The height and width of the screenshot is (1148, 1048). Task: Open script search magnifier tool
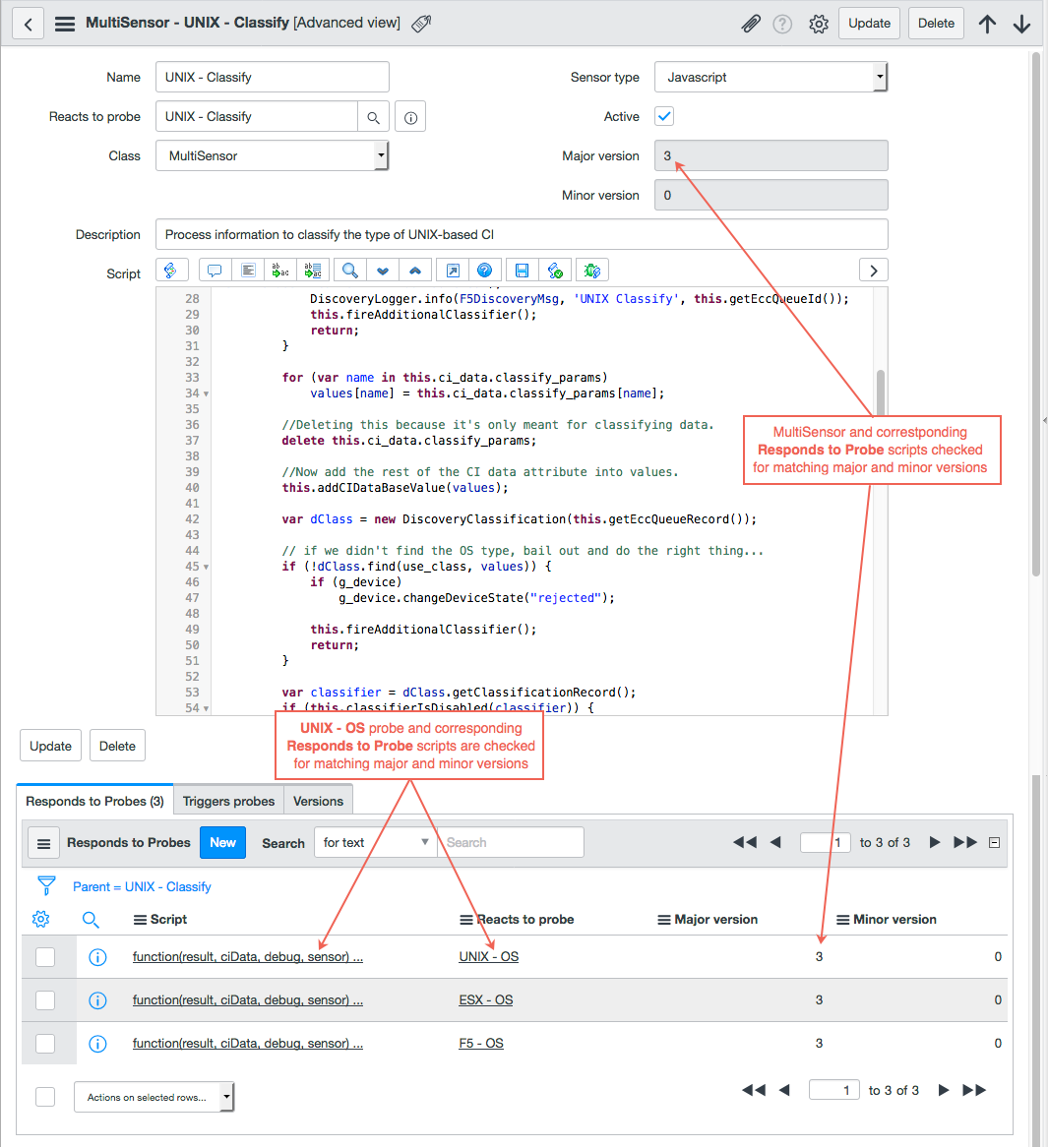click(x=350, y=271)
